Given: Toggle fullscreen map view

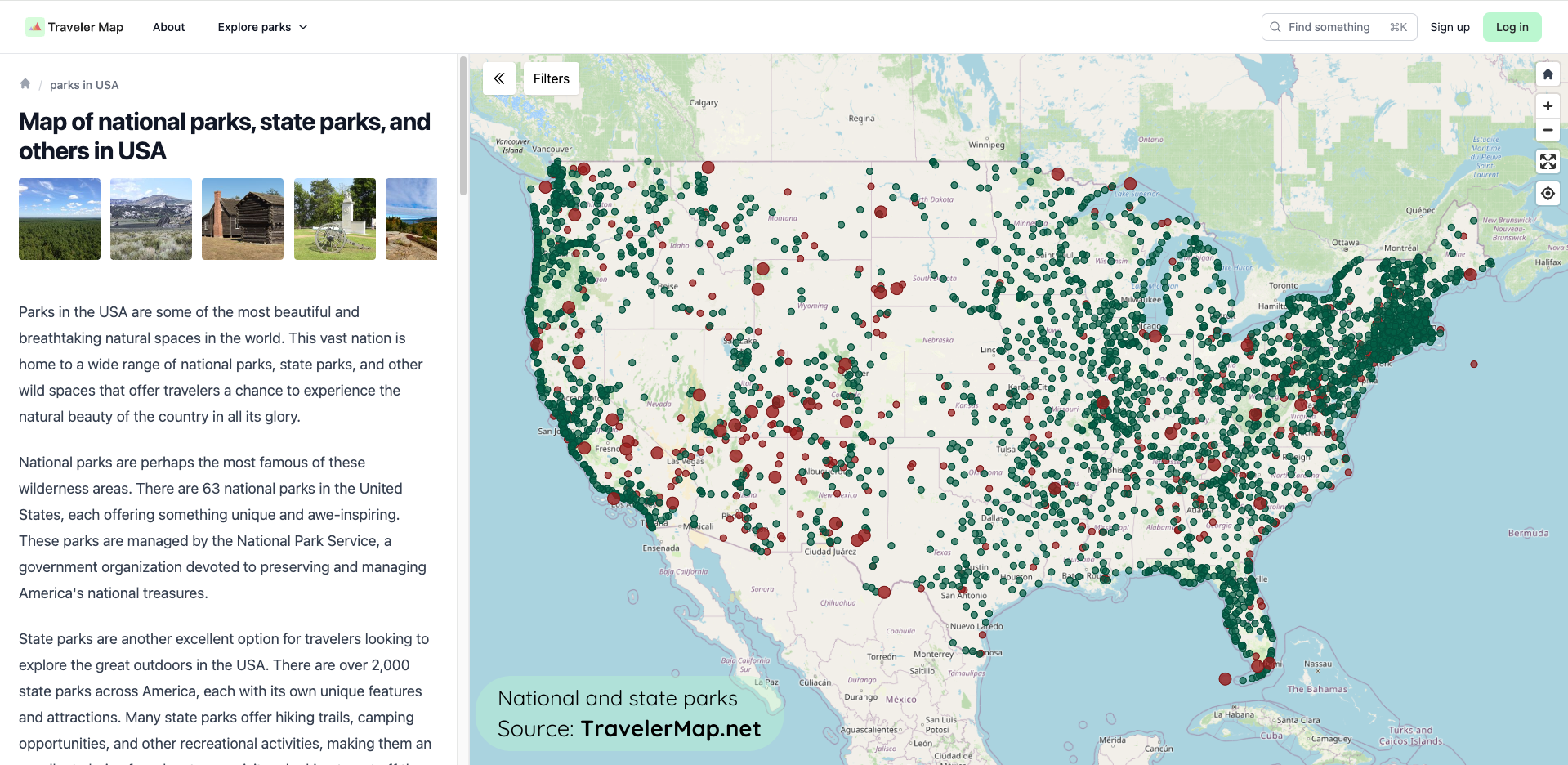Looking at the screenshot, I should [1548, 162].
